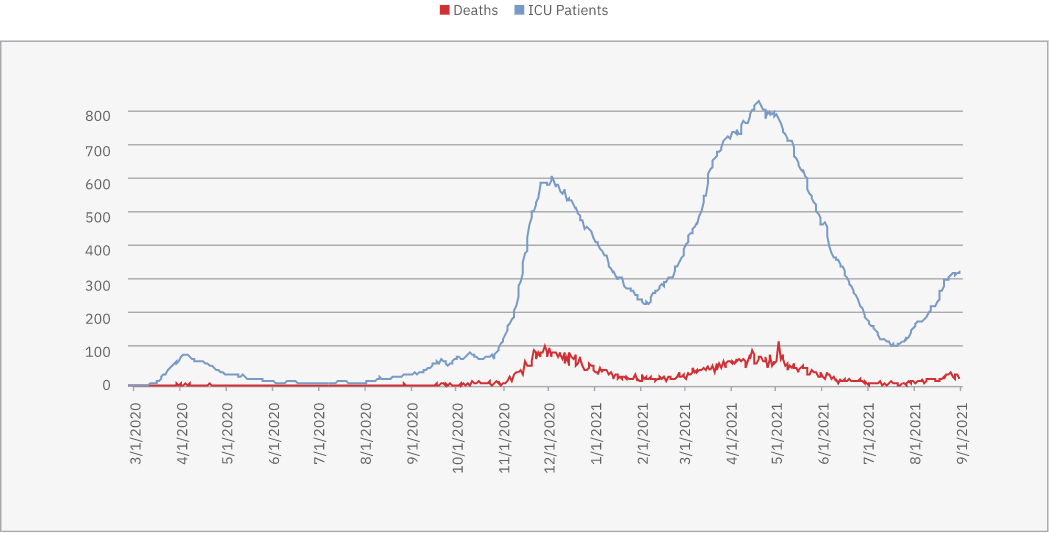Click the highest ICU Patients peak above 800
Screen dimensions: 1049x533
758,101
